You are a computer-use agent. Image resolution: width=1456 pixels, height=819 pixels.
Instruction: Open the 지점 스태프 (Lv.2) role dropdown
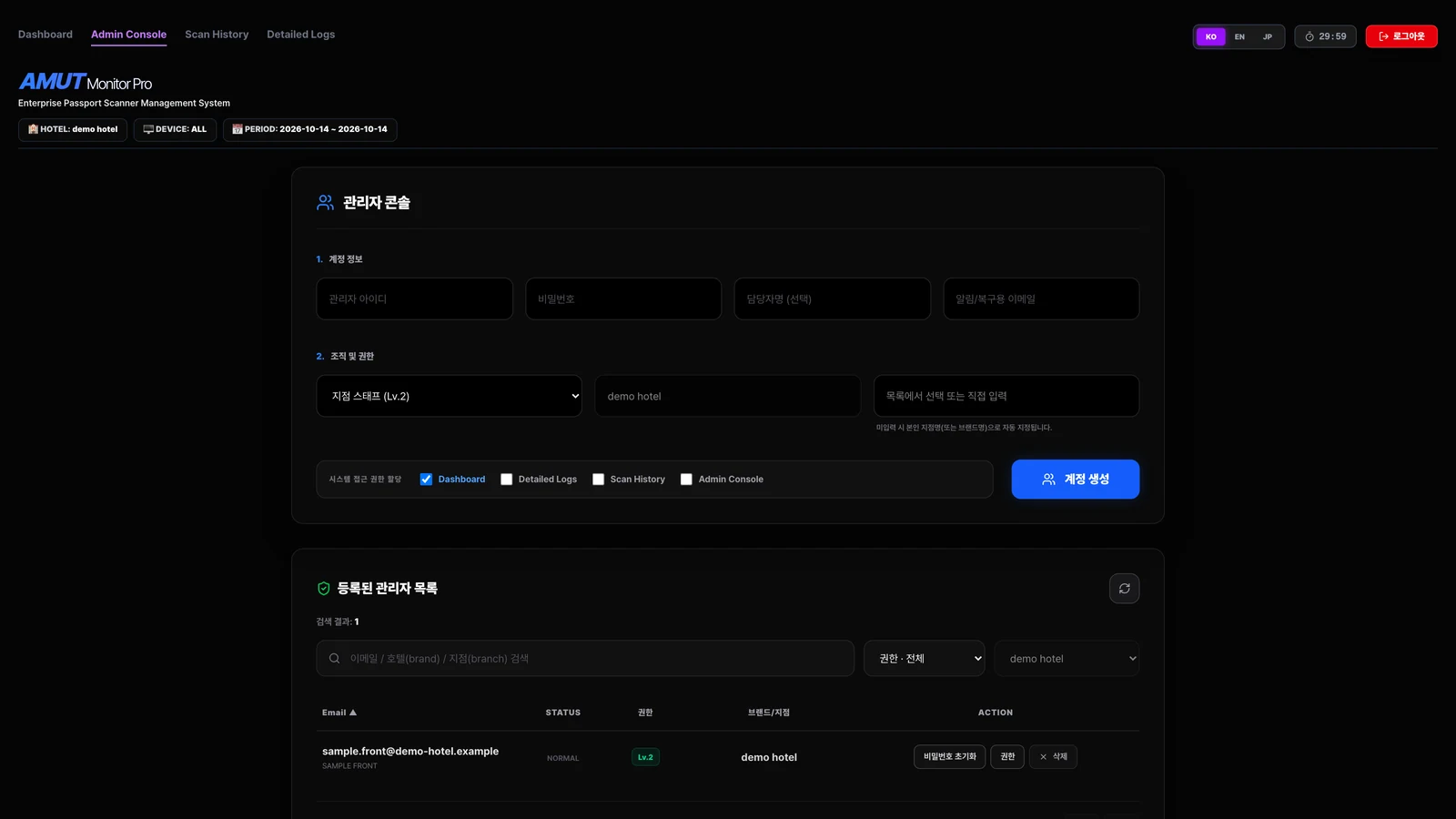(449, 396)
